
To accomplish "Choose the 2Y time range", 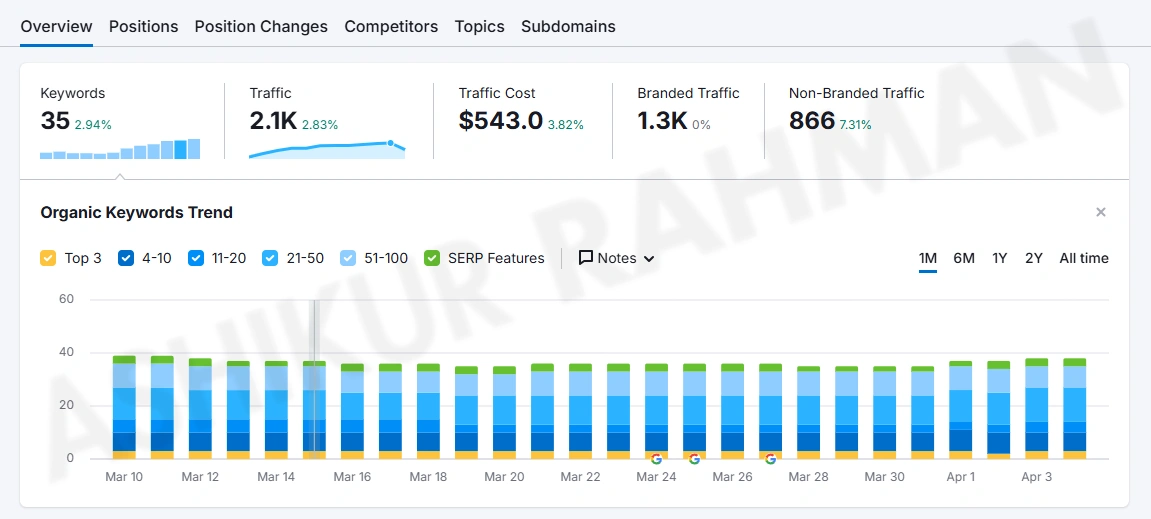I will pos(1034,258).
